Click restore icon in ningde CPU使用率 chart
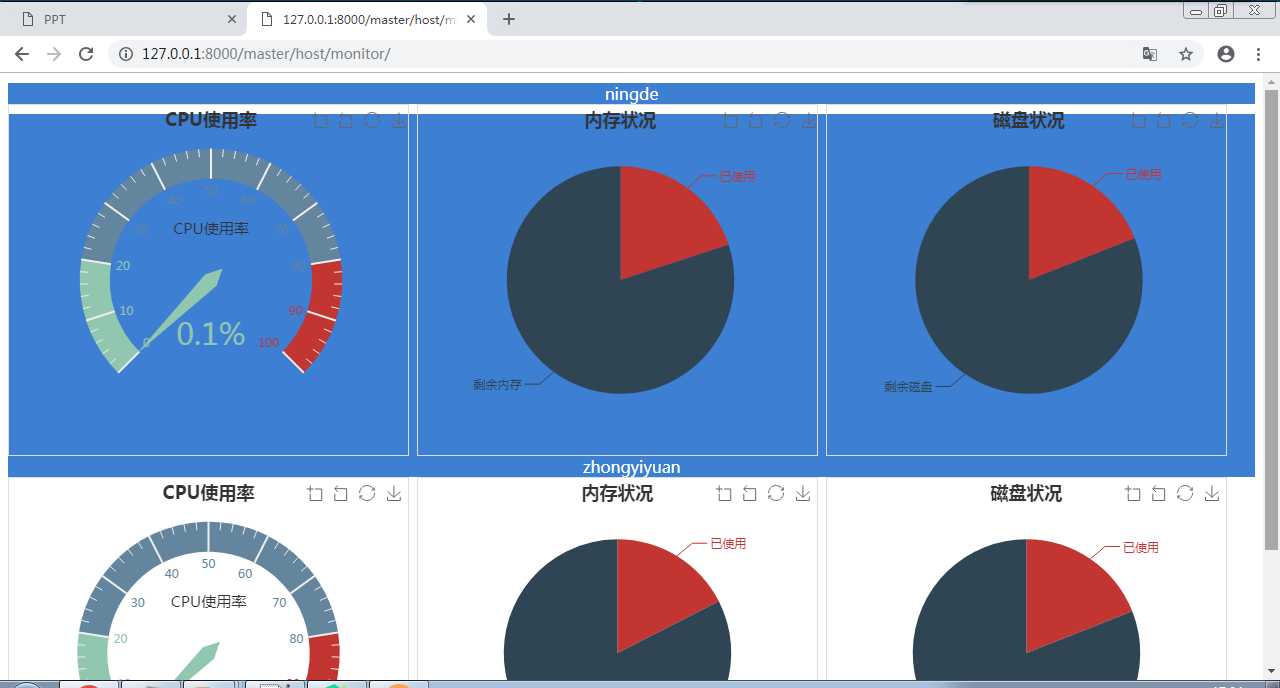 tap(372, 120)
